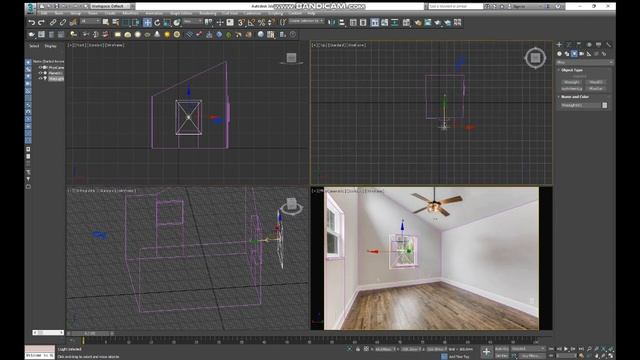
Task: Open the Modifiers menu
Action: pos(131,13)
